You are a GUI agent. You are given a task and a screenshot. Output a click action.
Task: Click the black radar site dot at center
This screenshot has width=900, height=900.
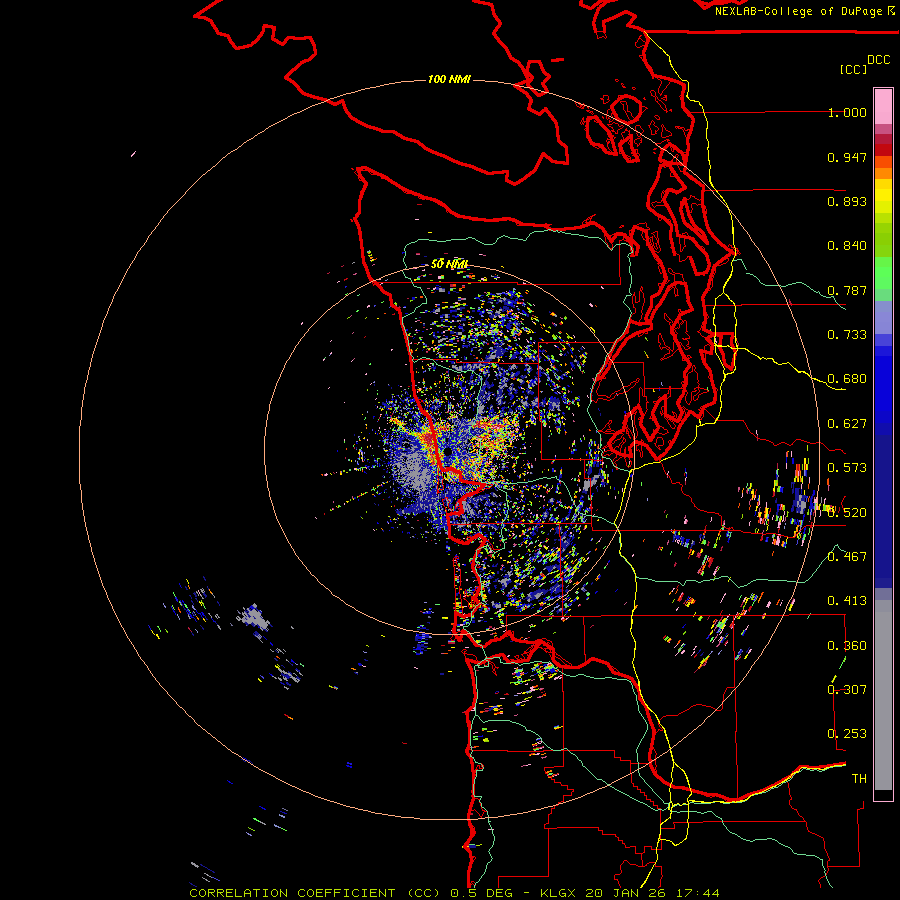(447, 452)
